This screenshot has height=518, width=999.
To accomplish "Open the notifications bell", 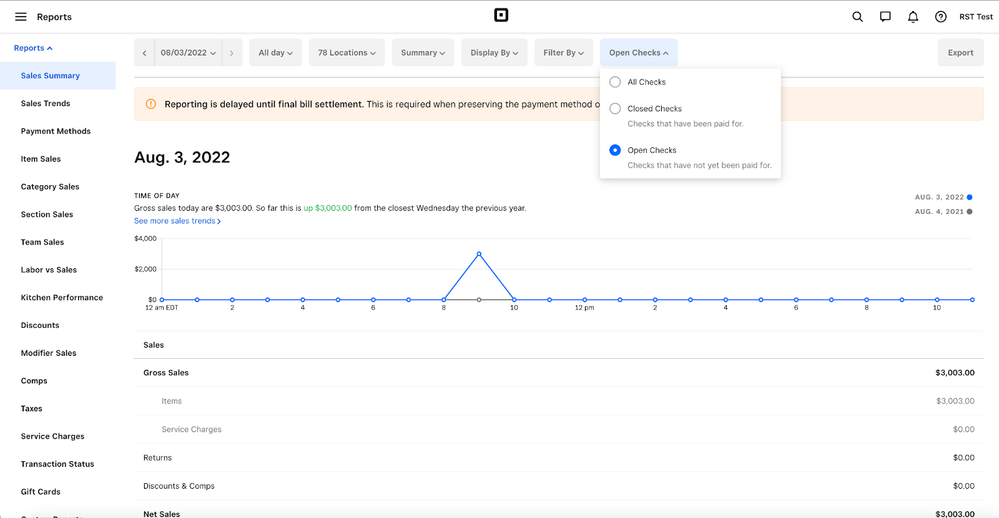I will click(x=912, y=17).
